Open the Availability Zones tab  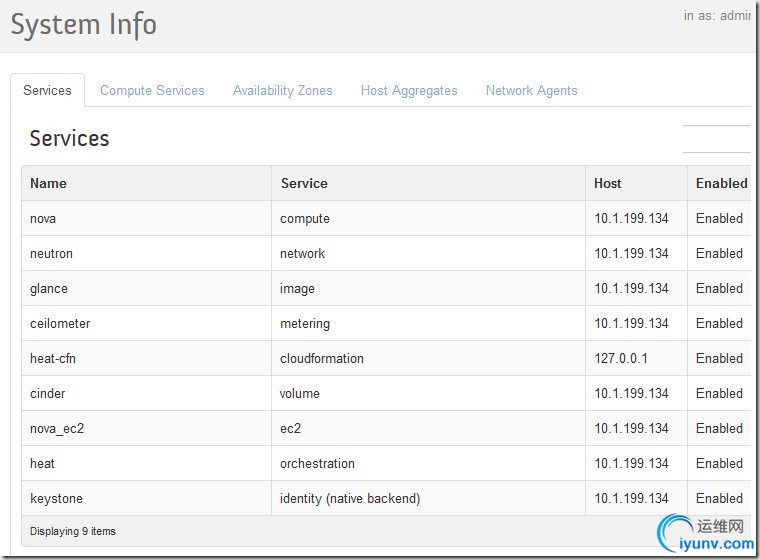click(282, 90)
